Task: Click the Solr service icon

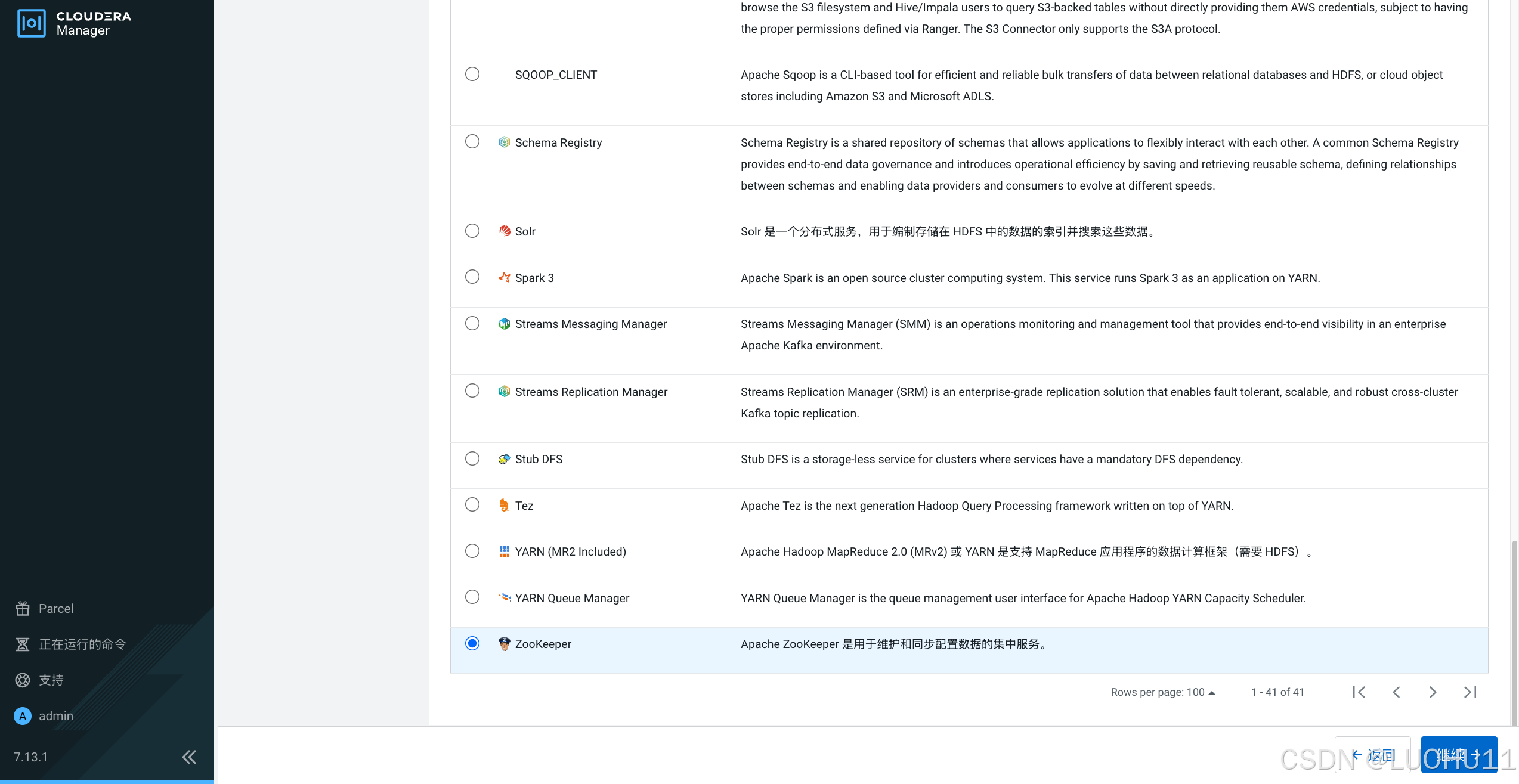Action: pos(504,231)
